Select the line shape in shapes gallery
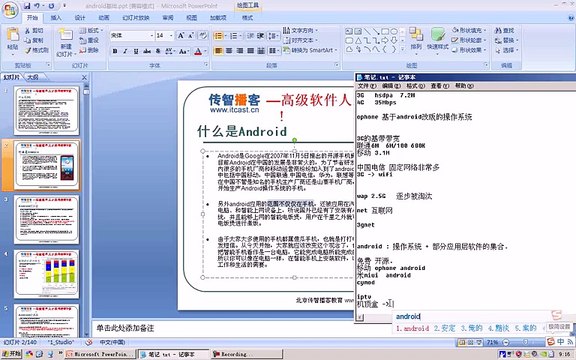Viewport: 576px width, 360px height. coord(367,31)
